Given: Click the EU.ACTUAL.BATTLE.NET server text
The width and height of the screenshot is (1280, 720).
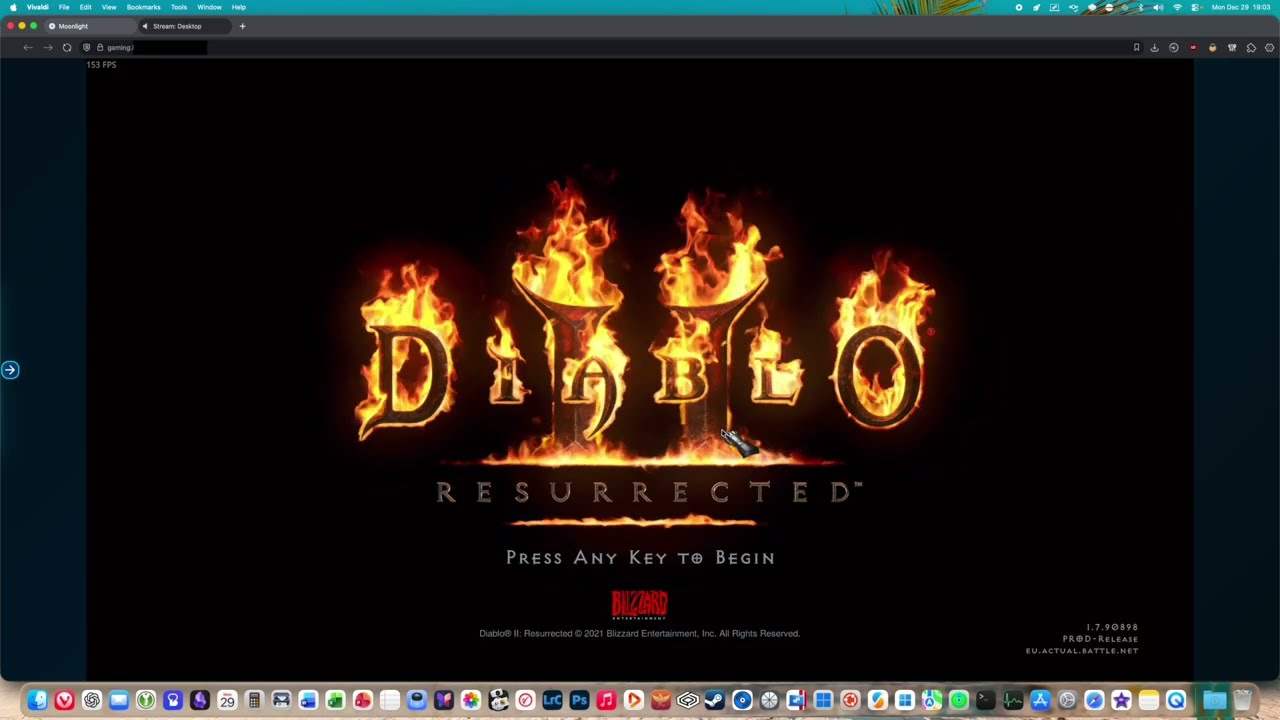Looking at the screenshot, I should (x=1082, y=651).
